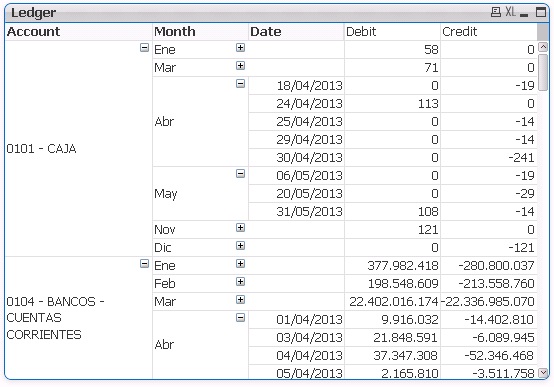Select date 04/04/2013

tap(296, 356)
